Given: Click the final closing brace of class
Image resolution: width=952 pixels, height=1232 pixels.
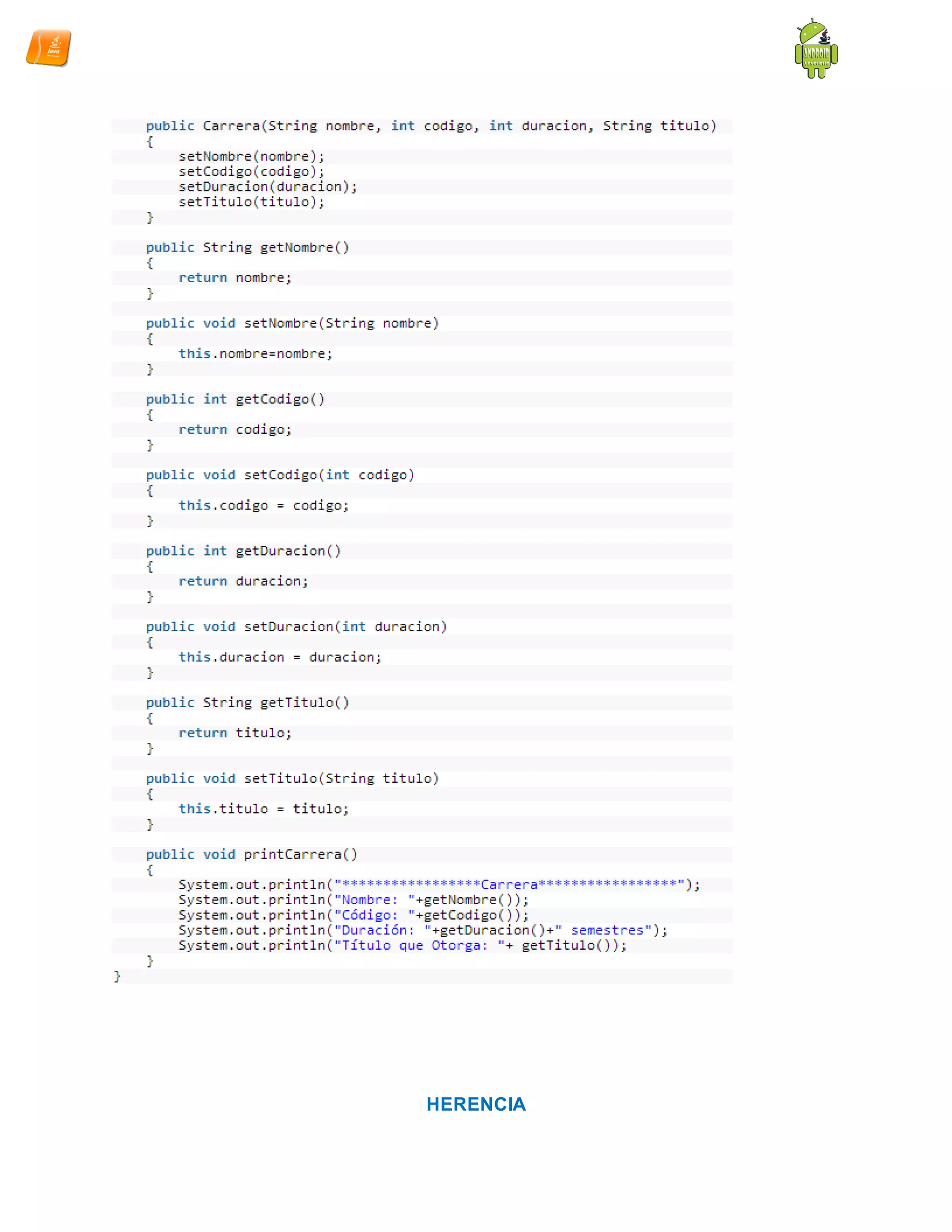Looking at the screenshot, I should [117, 976].
